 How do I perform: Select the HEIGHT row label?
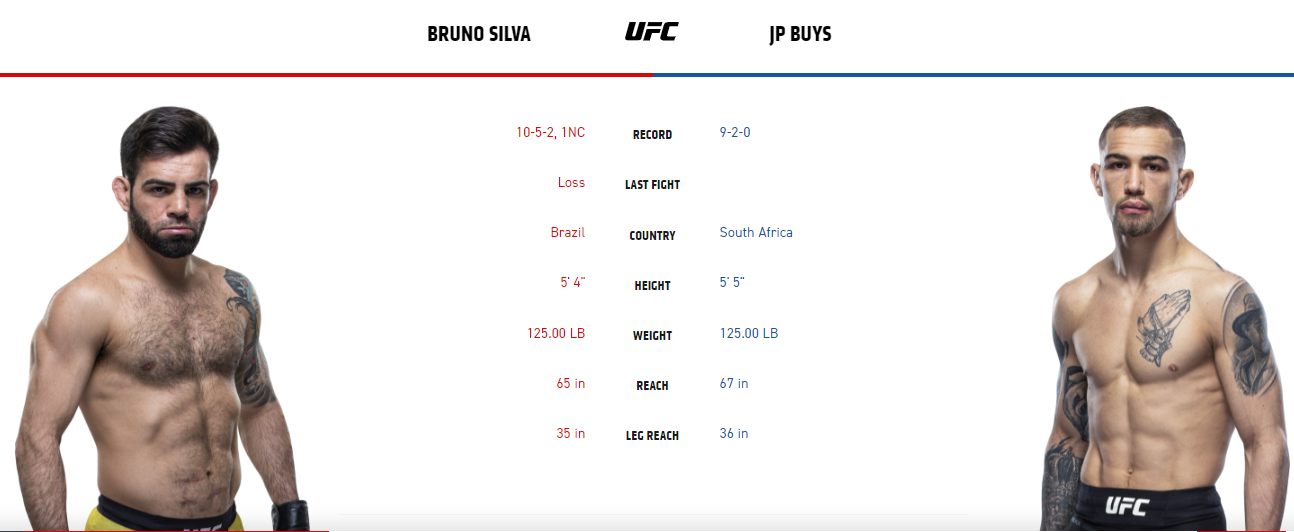(x=652, y=286)
